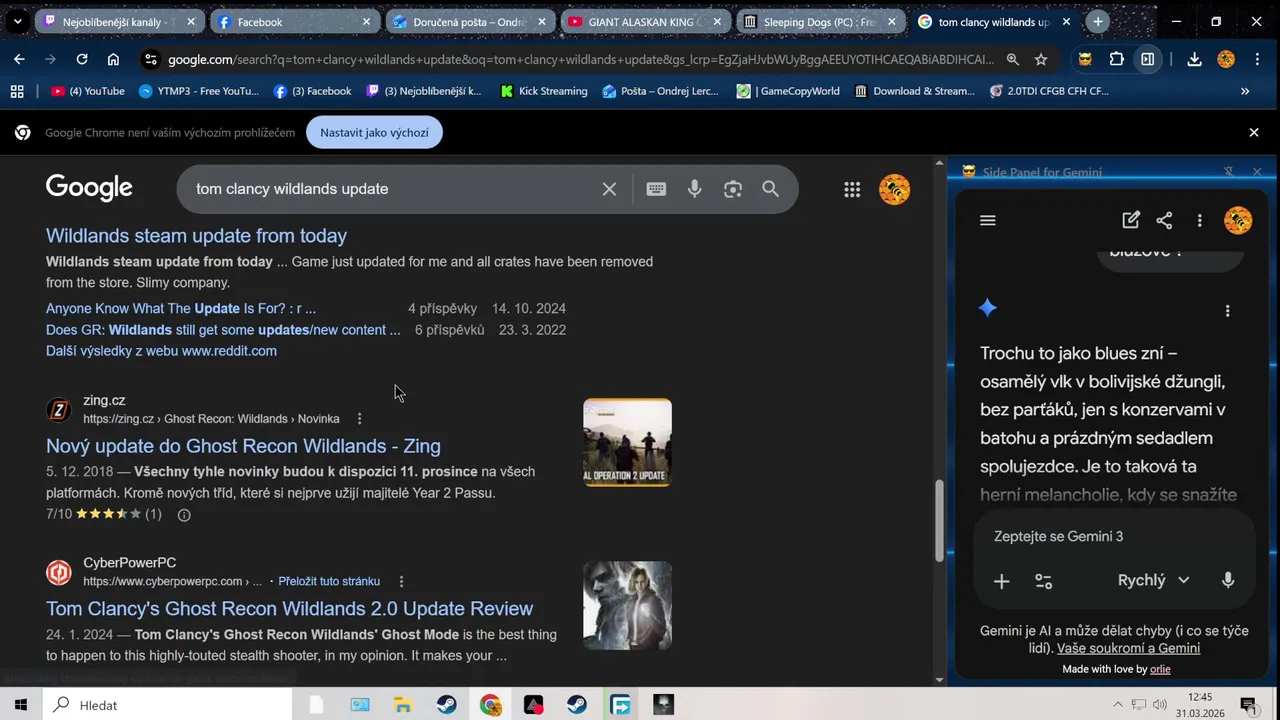The height and width of the screenshot is (720, 1280).
Task: Use the Gemini microphone input
Action: 1228,580
